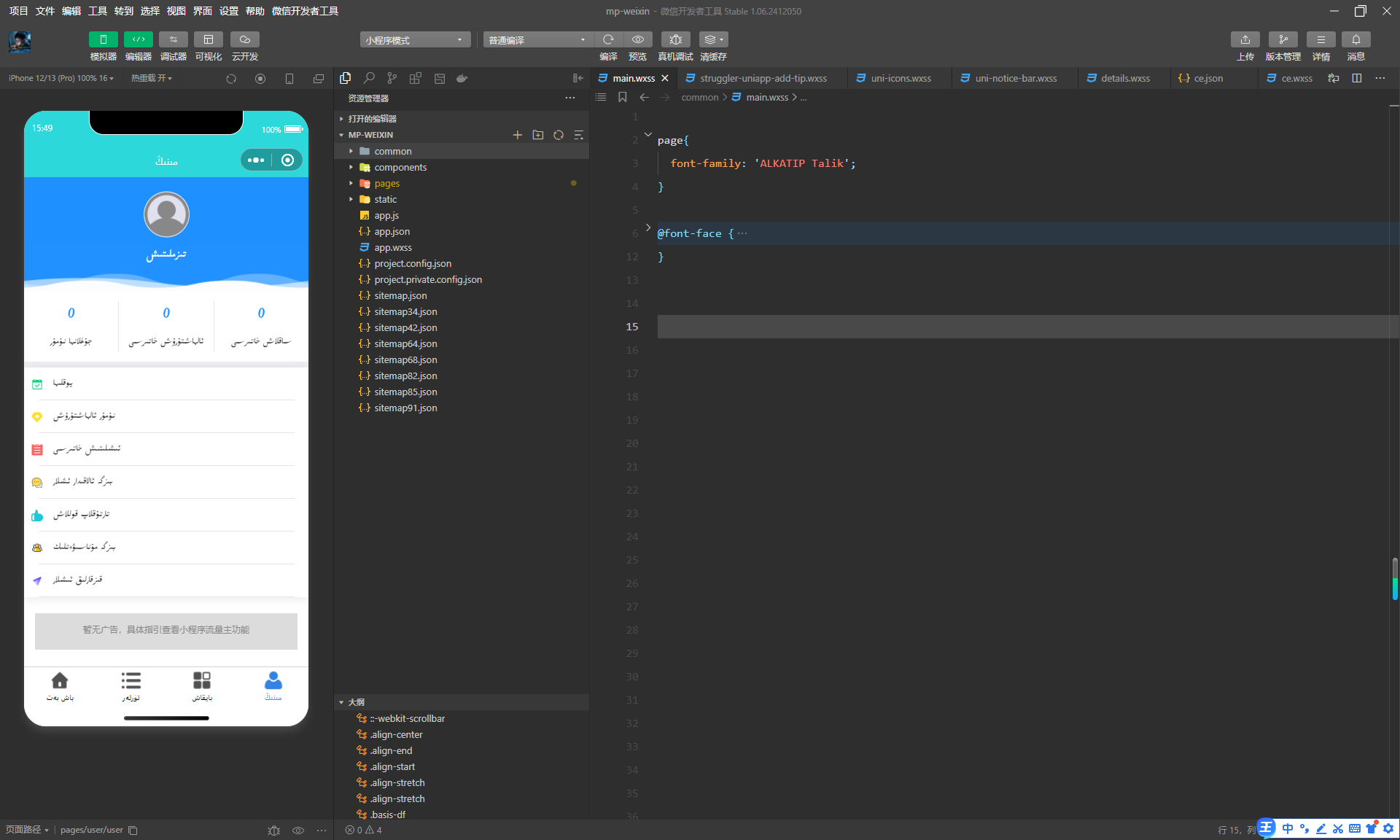Go back with the editor arrow
The height and width of the screenshot is (840, 1400).
[x=644, y=97]
